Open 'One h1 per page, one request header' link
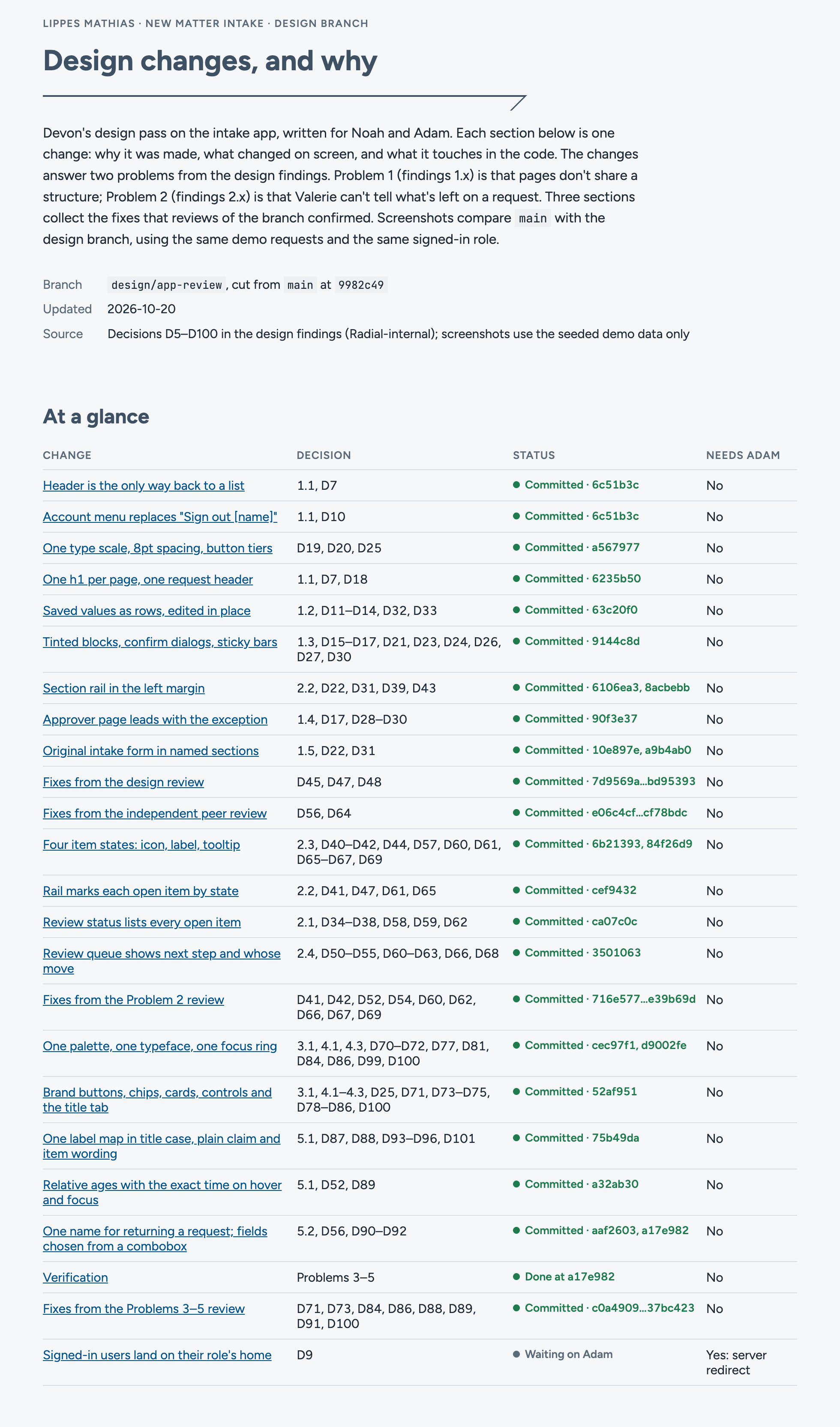This screenshot has width=840, height=1427. point(148,579)
